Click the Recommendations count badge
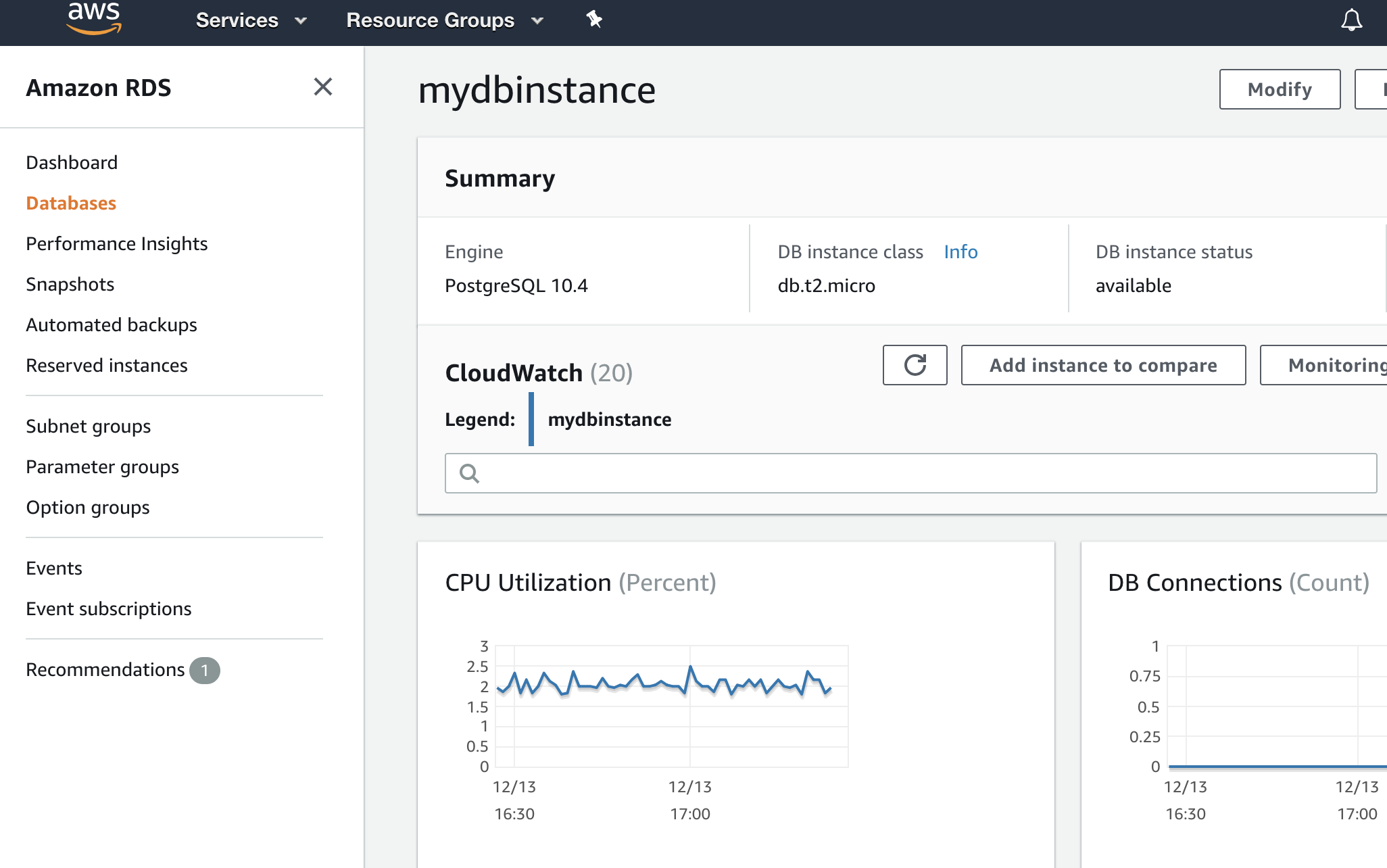1387x868 pixels. pos(204,671)
